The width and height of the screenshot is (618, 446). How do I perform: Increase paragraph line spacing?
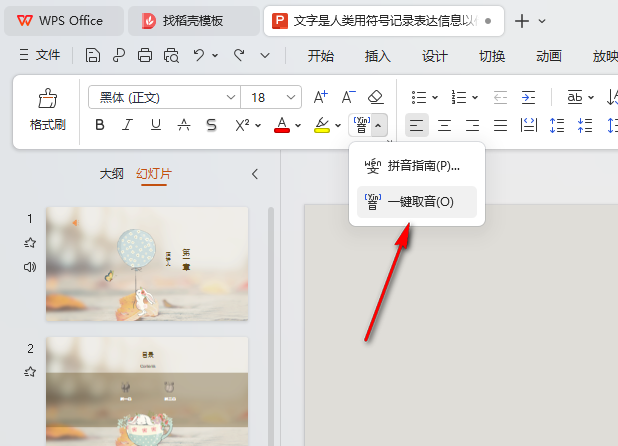tap(557, 125)
